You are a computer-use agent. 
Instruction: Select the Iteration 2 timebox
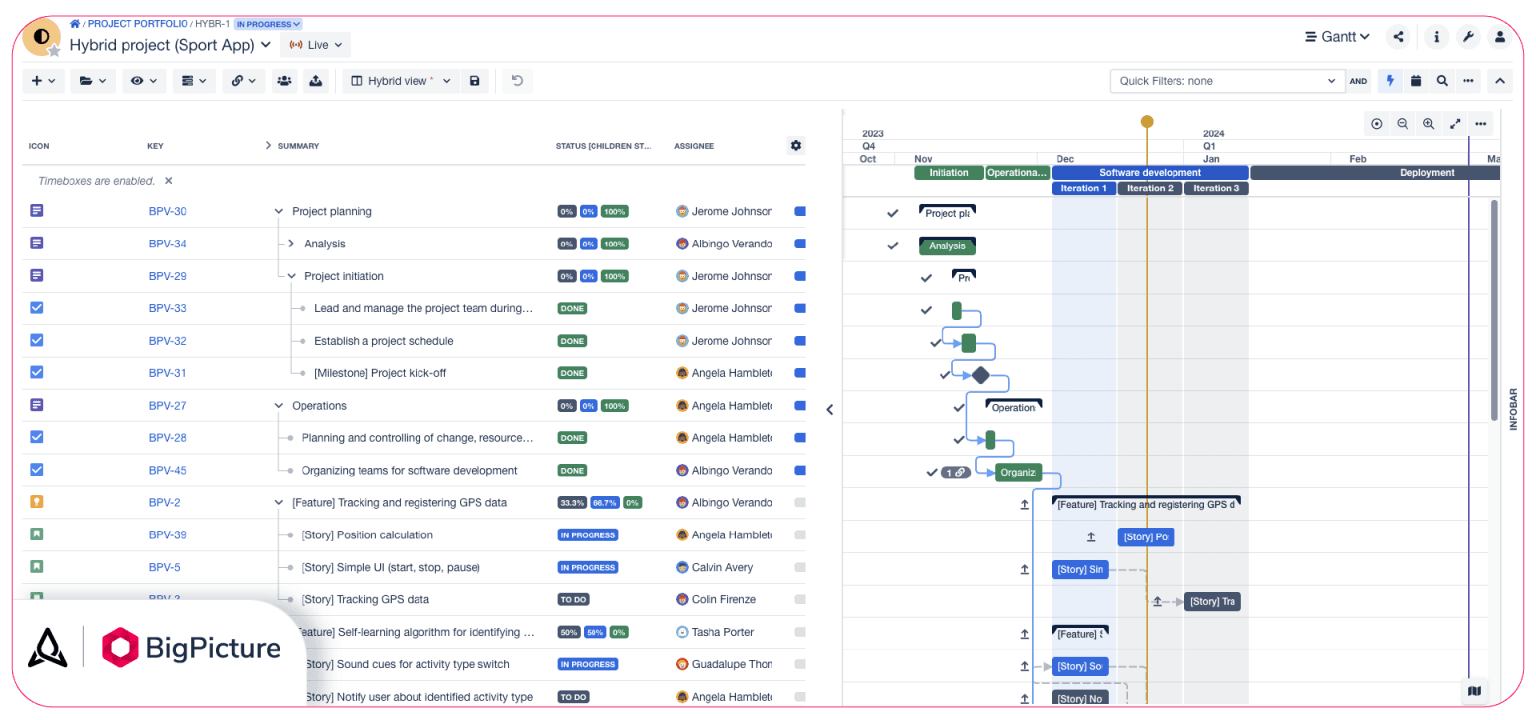click(x=1150, y=188)
